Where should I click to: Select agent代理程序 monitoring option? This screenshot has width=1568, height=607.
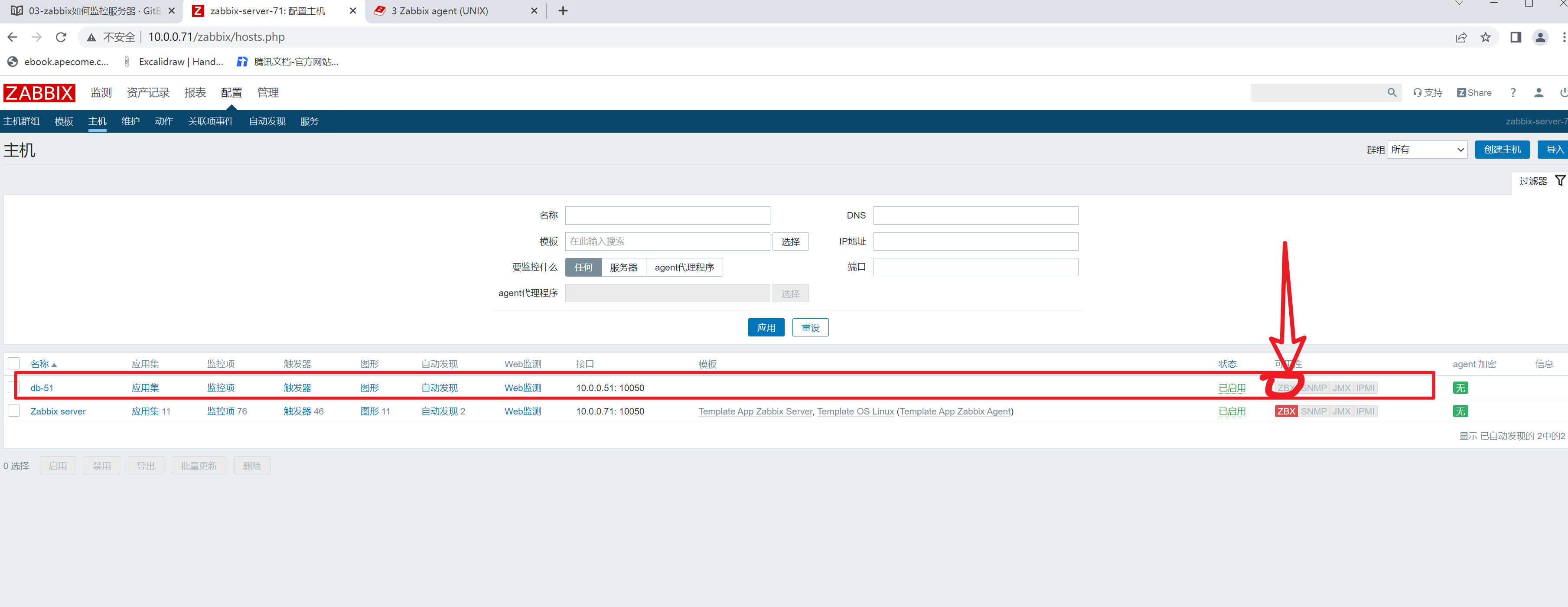click(x=684, y=267)
